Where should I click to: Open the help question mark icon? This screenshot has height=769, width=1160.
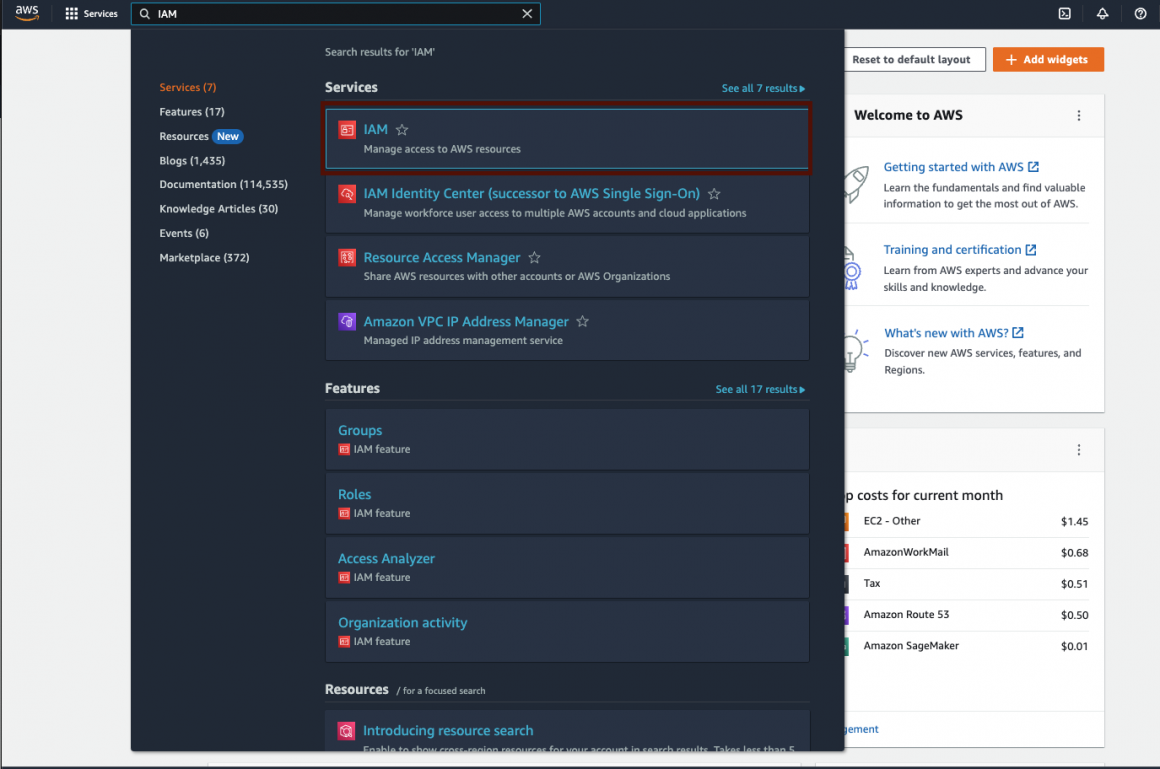coord(1140,14)
